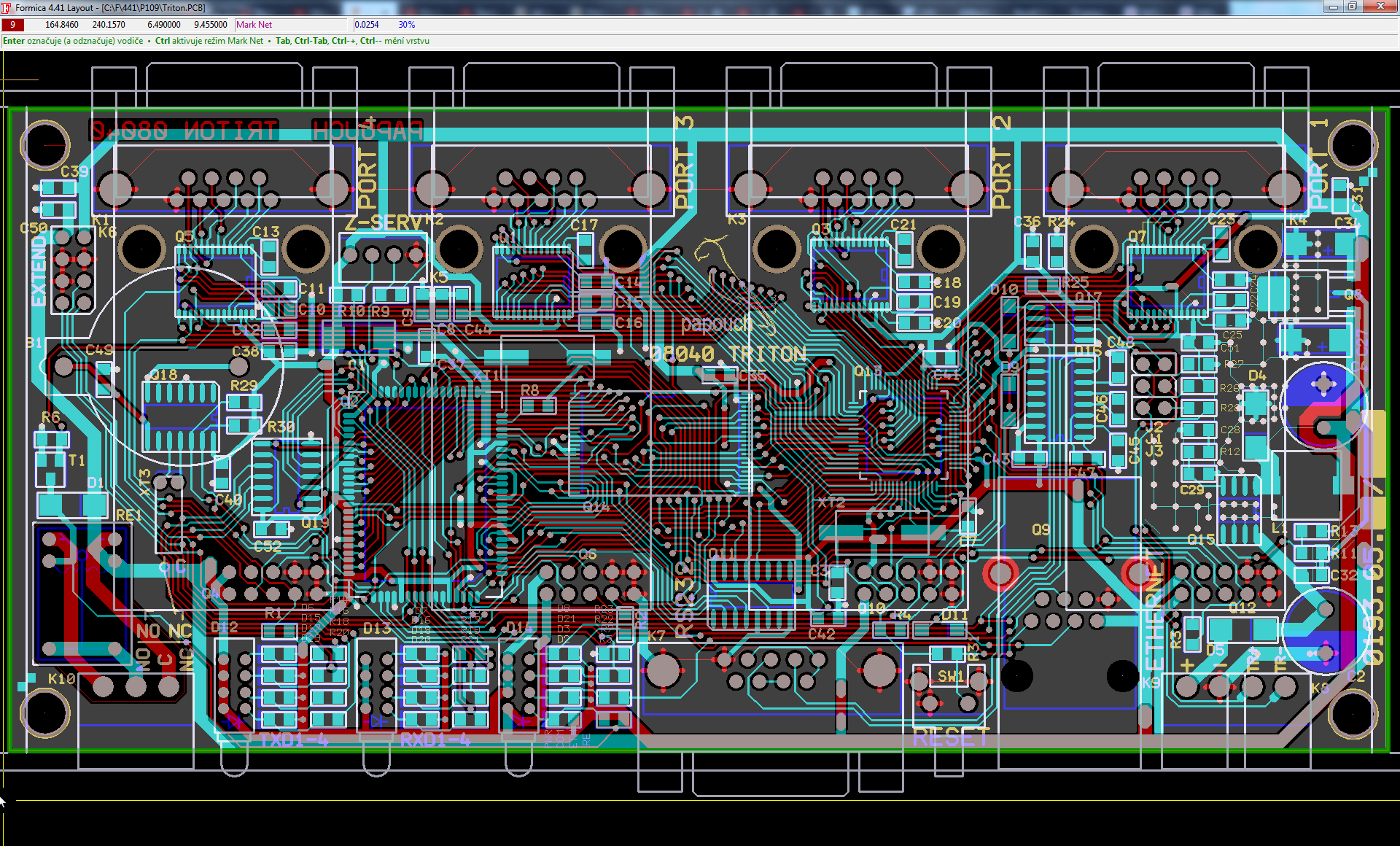
Task: Click the 08040 TRITON board text
Action: coord(728,354)
